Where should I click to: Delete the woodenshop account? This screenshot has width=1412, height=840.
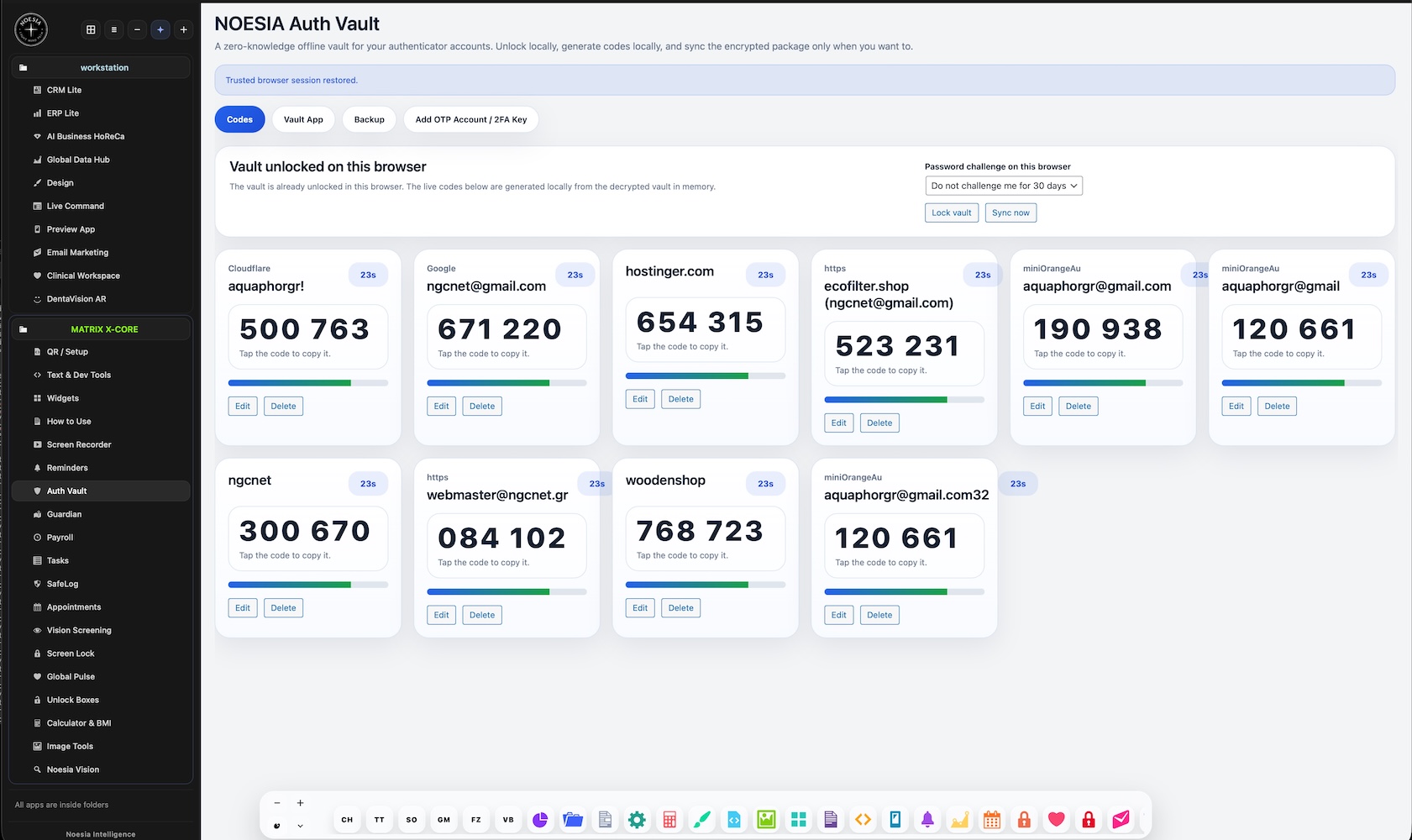pyautogui.click(x=680, y=607)
